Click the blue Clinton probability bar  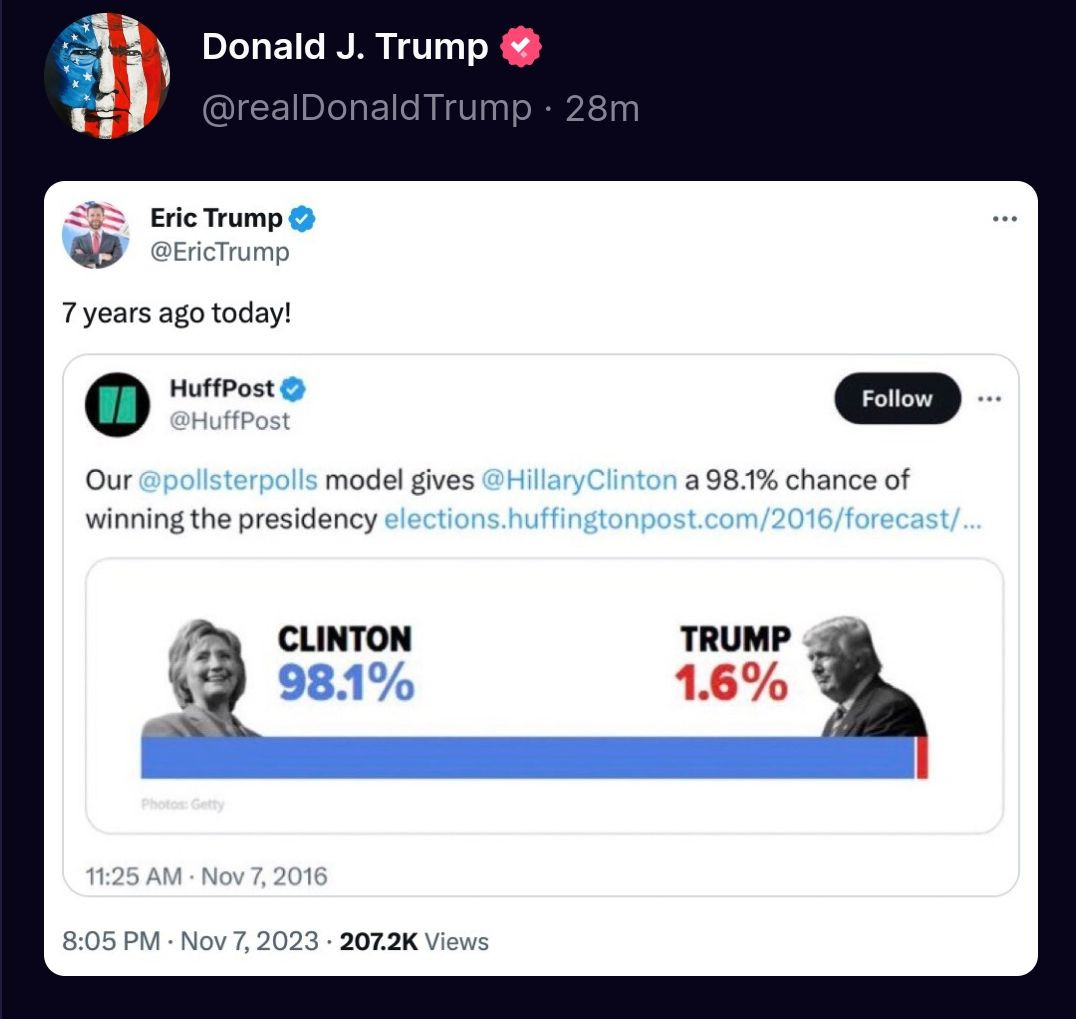(527, 758)
